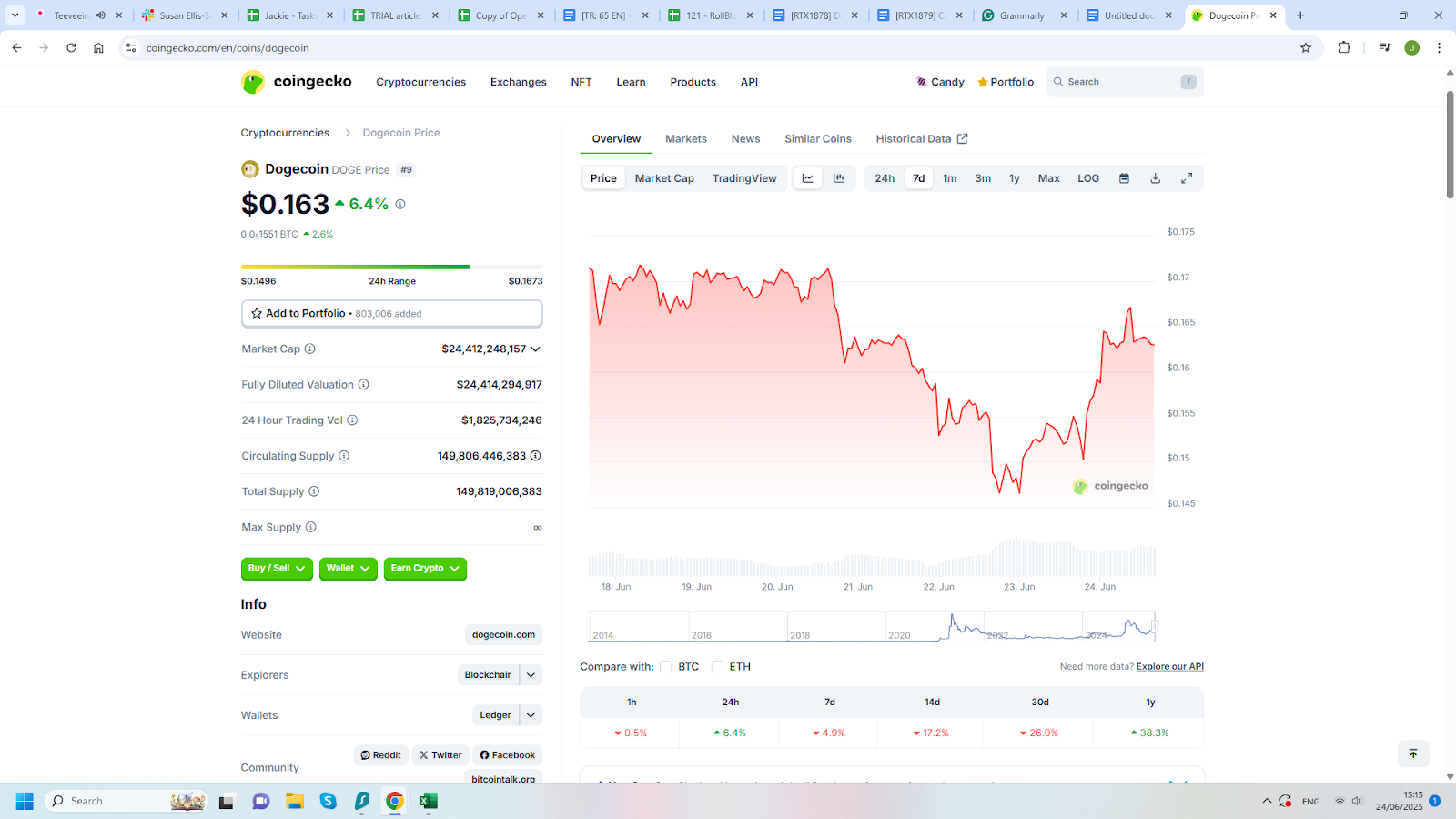
Task: Open the Facebook community link
Action: click(508, 755)
